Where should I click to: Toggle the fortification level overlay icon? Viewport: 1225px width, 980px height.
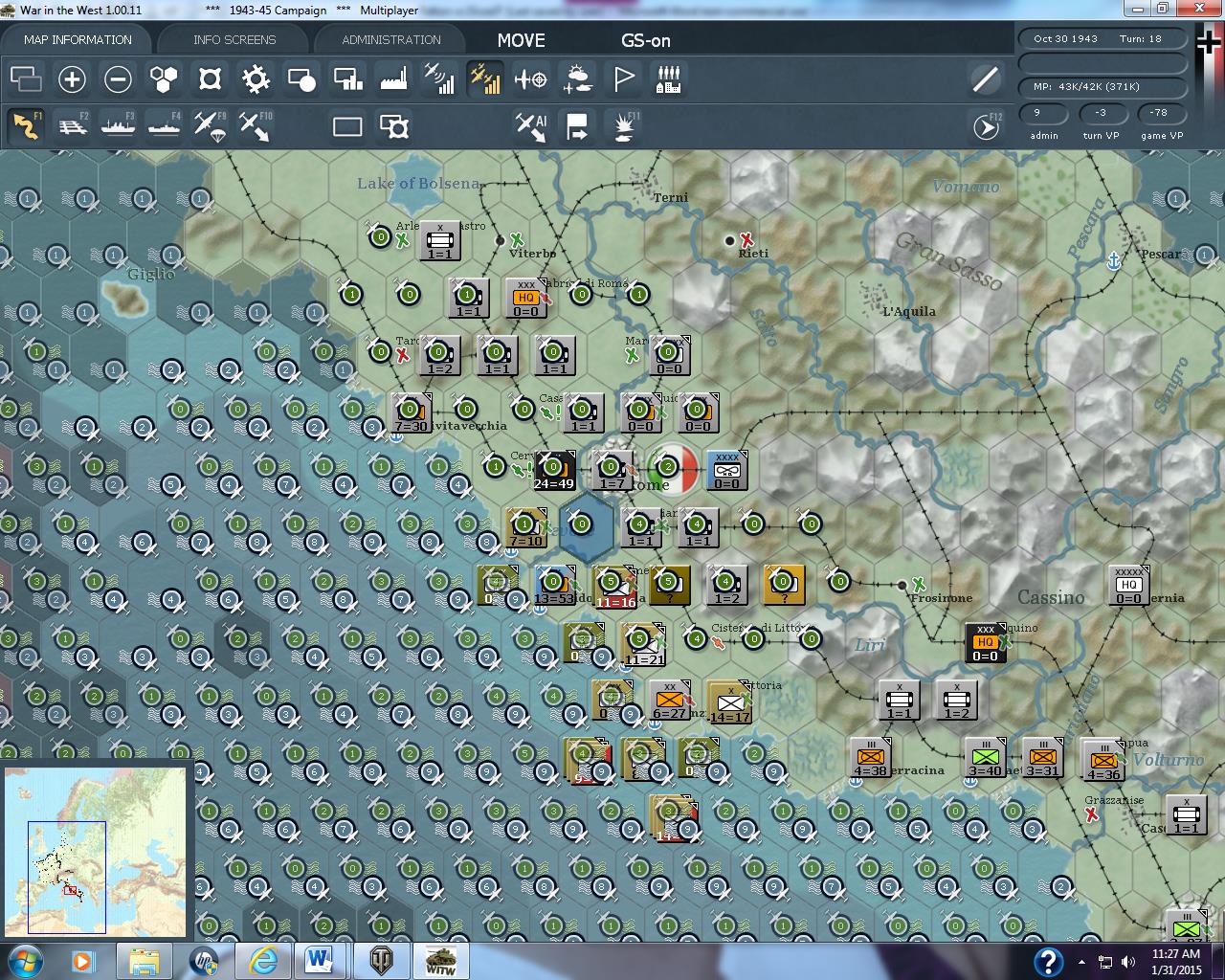tap(210, 78)
